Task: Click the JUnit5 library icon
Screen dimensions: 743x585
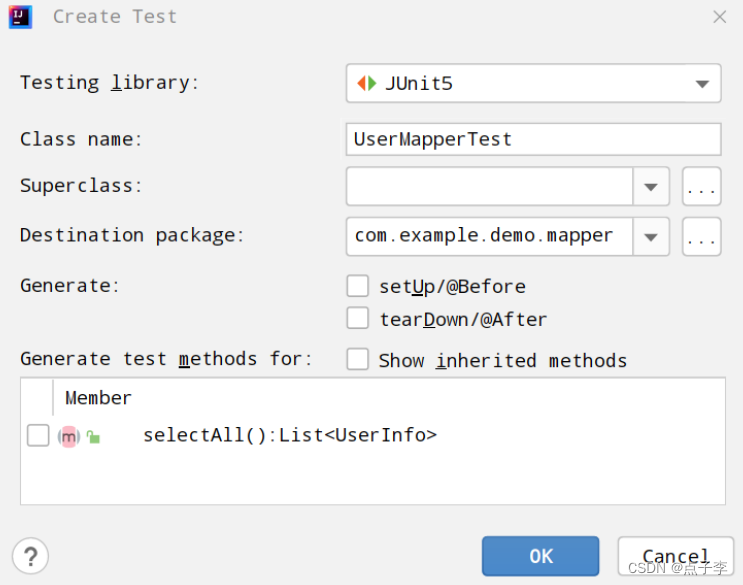Action: click(366, 83)
